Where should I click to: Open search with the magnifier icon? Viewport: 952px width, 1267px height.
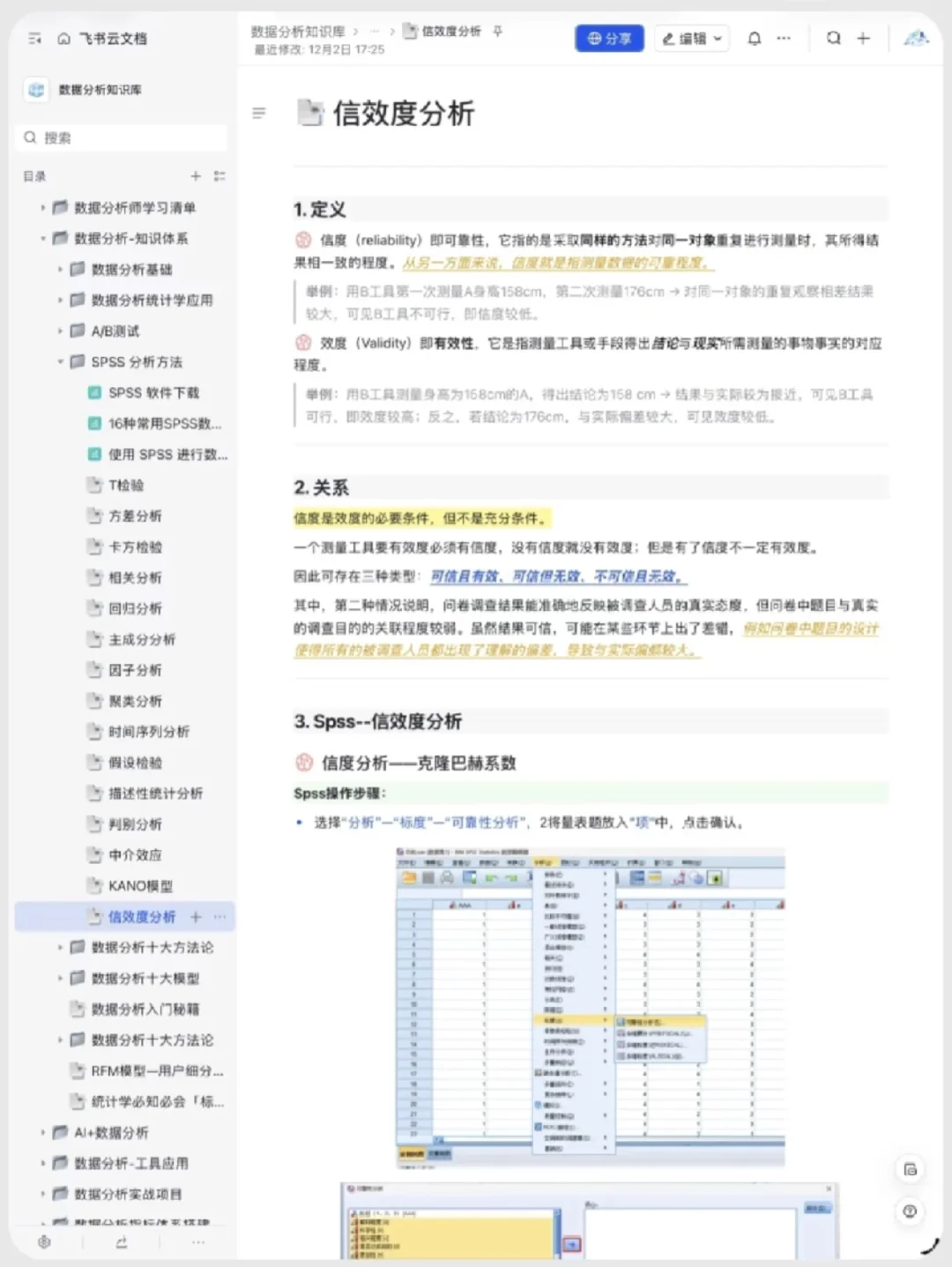pos(834,38)
